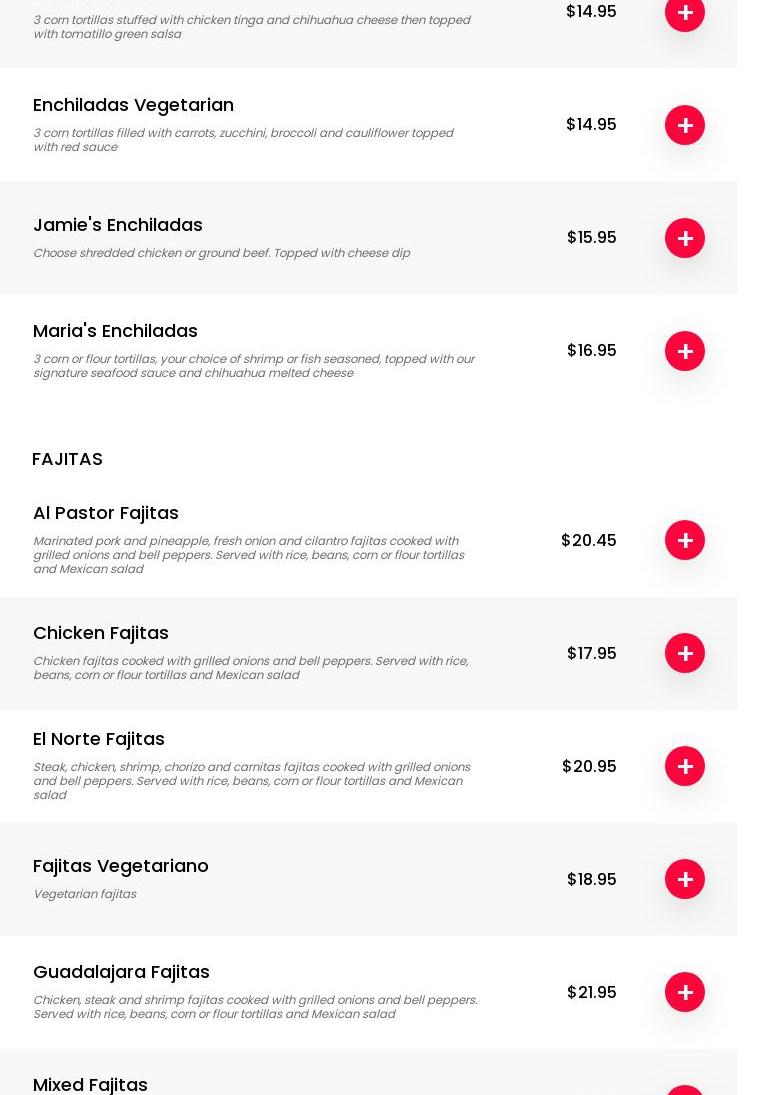Click the plus icon beside Al Pastor Fajitas
770x1095 pixels.
[x=684, y=540]
